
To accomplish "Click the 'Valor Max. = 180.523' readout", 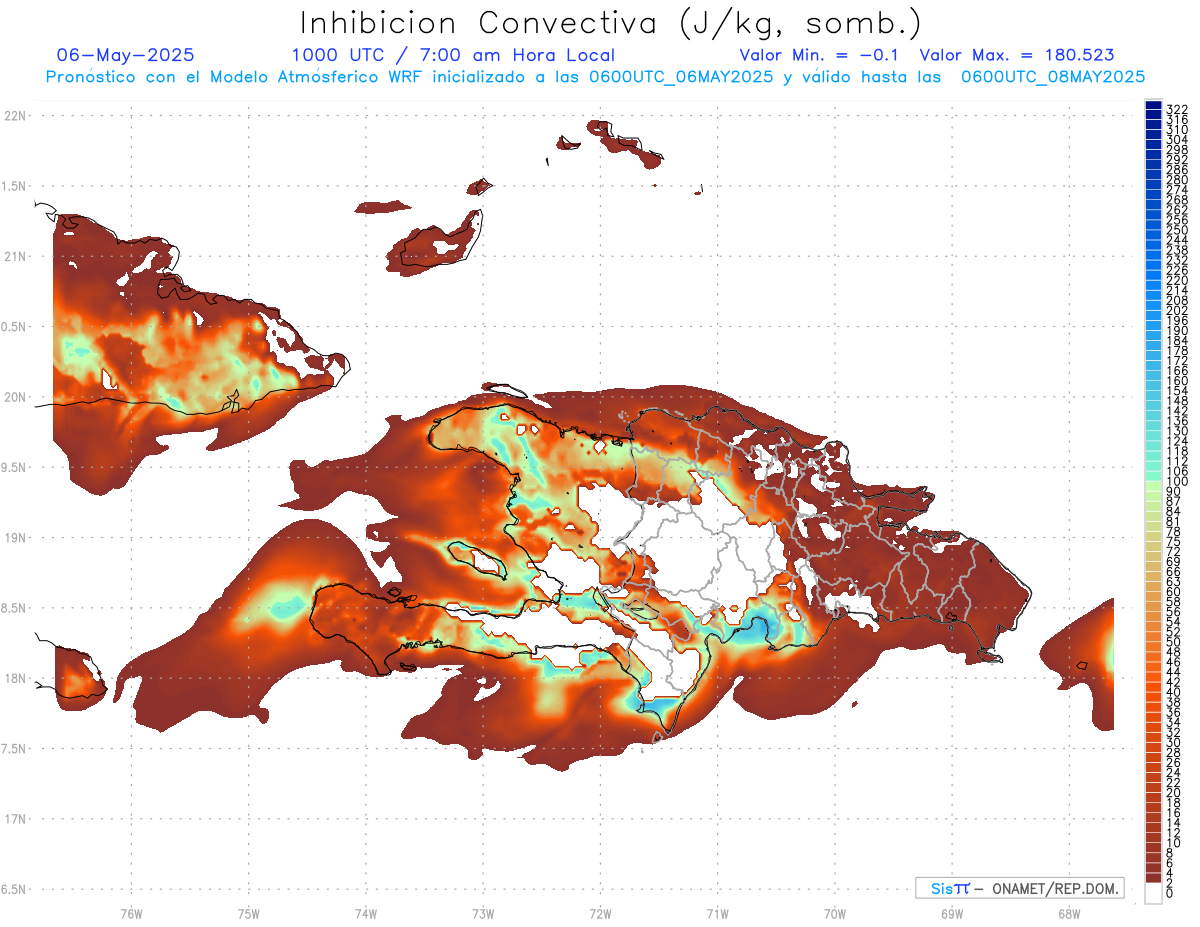I will [x=1017, y=55].
